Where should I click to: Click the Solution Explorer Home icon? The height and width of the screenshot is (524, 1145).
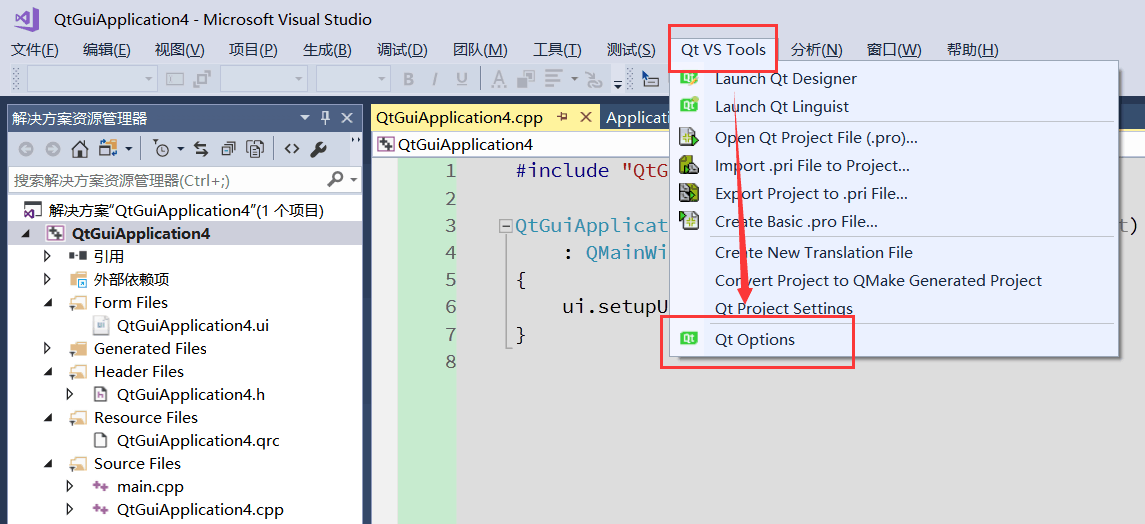coord(80,149)
